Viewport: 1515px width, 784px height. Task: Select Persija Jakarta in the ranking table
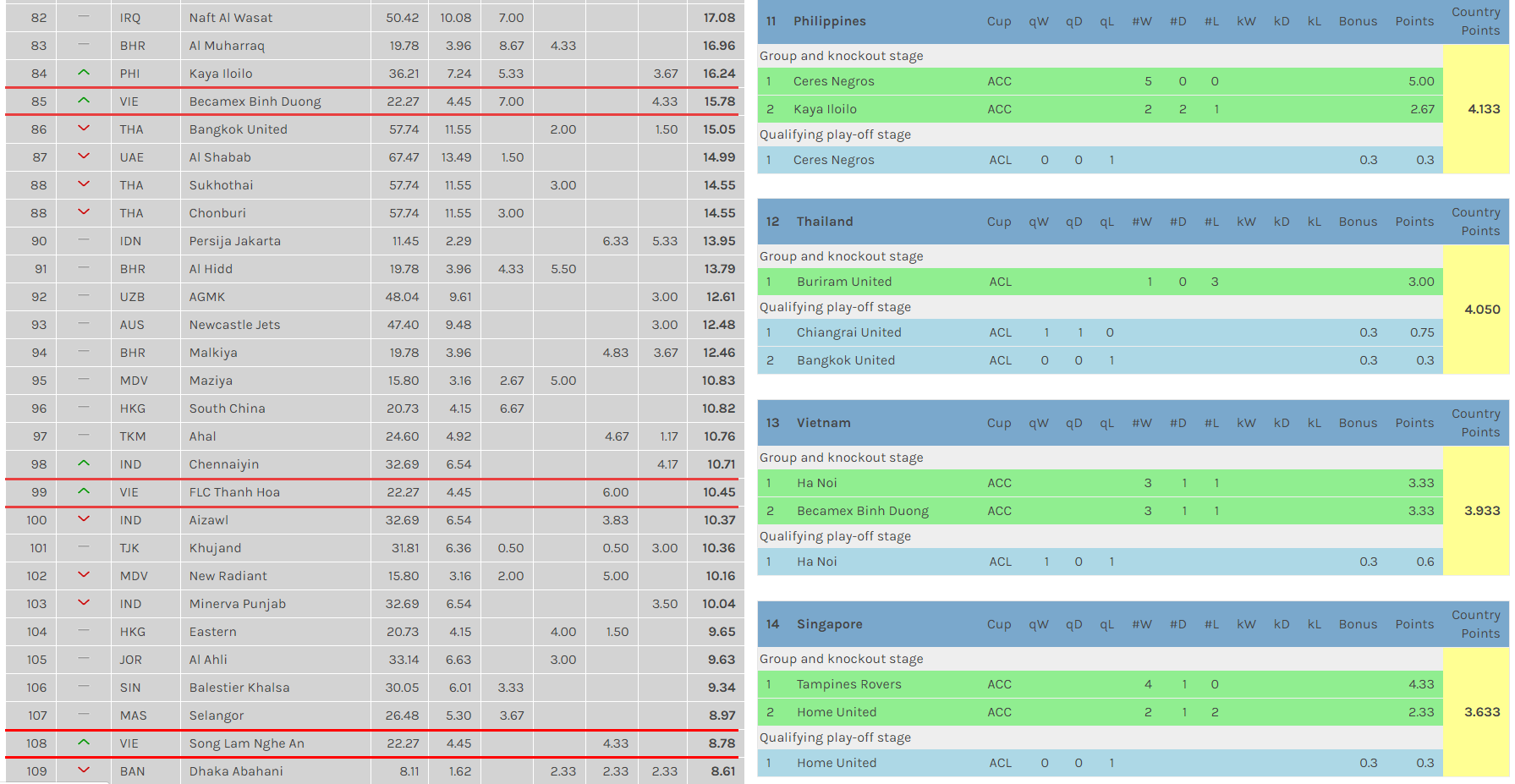coord(235,241)
